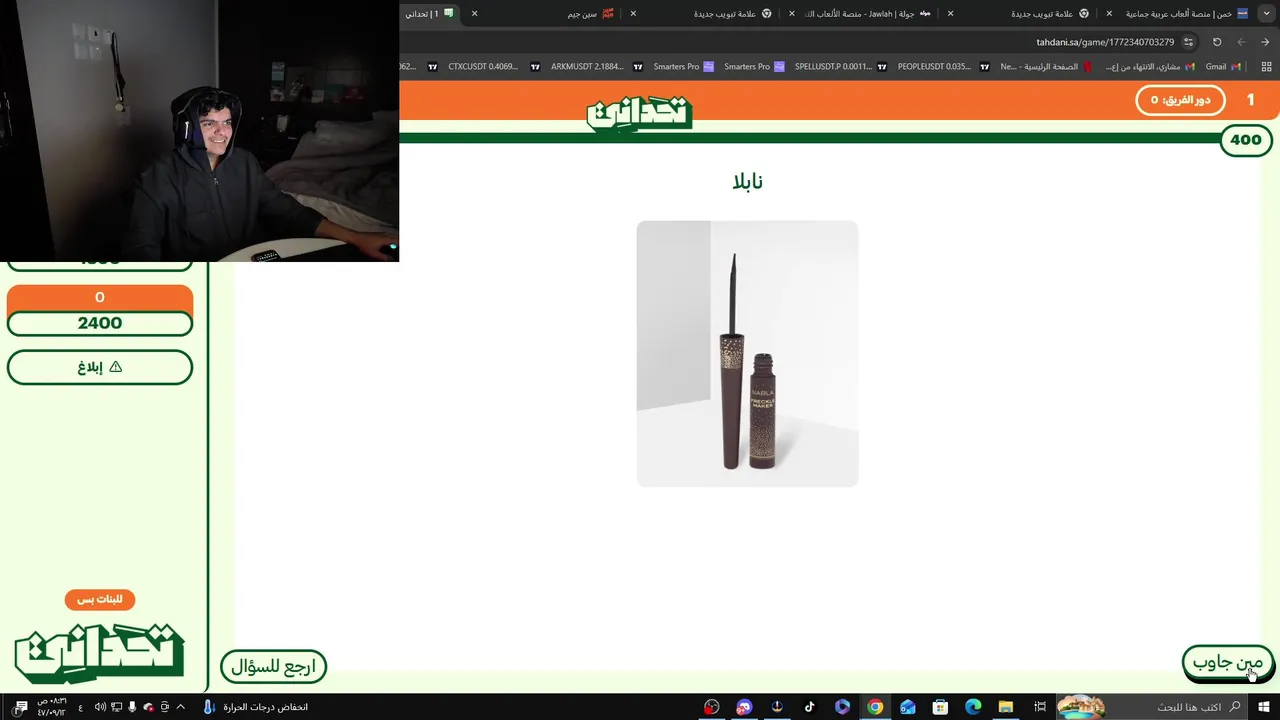Open File Explorer from the taskbar
Screen dimensions: 1280x720
(1006, 707)
